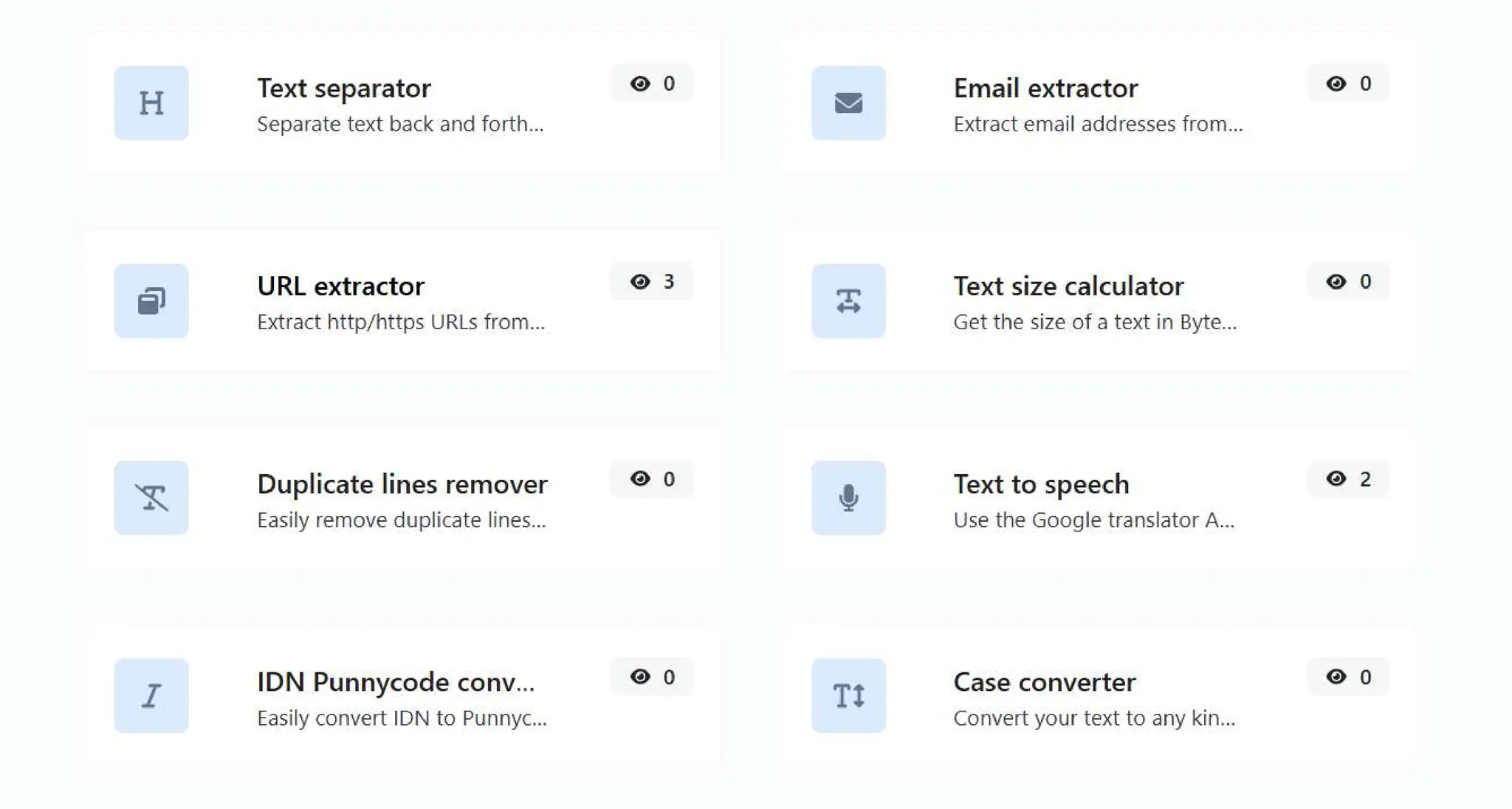
Task: Click the Case converter text-height icon
Action: [x=848, y=695]
